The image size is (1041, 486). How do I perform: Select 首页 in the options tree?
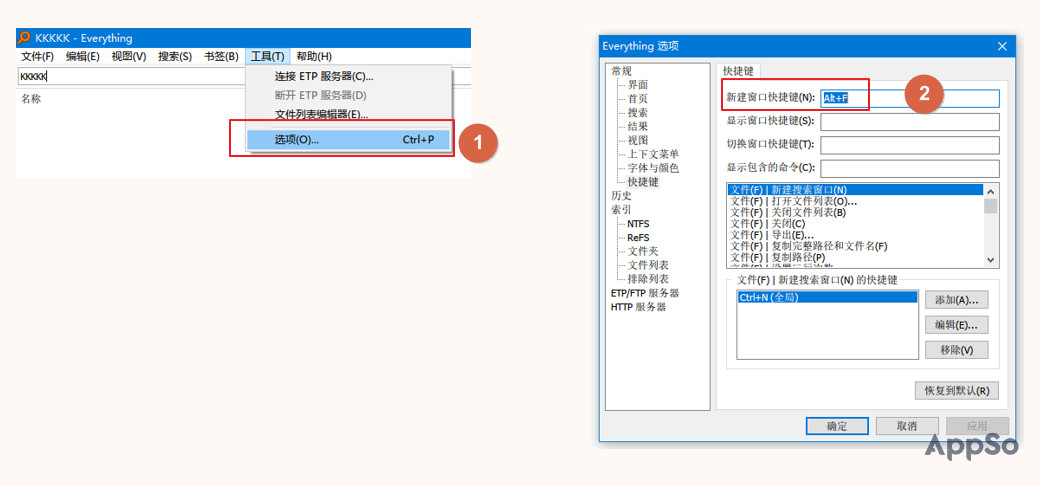pyautogui.click(x=638, y=99)
